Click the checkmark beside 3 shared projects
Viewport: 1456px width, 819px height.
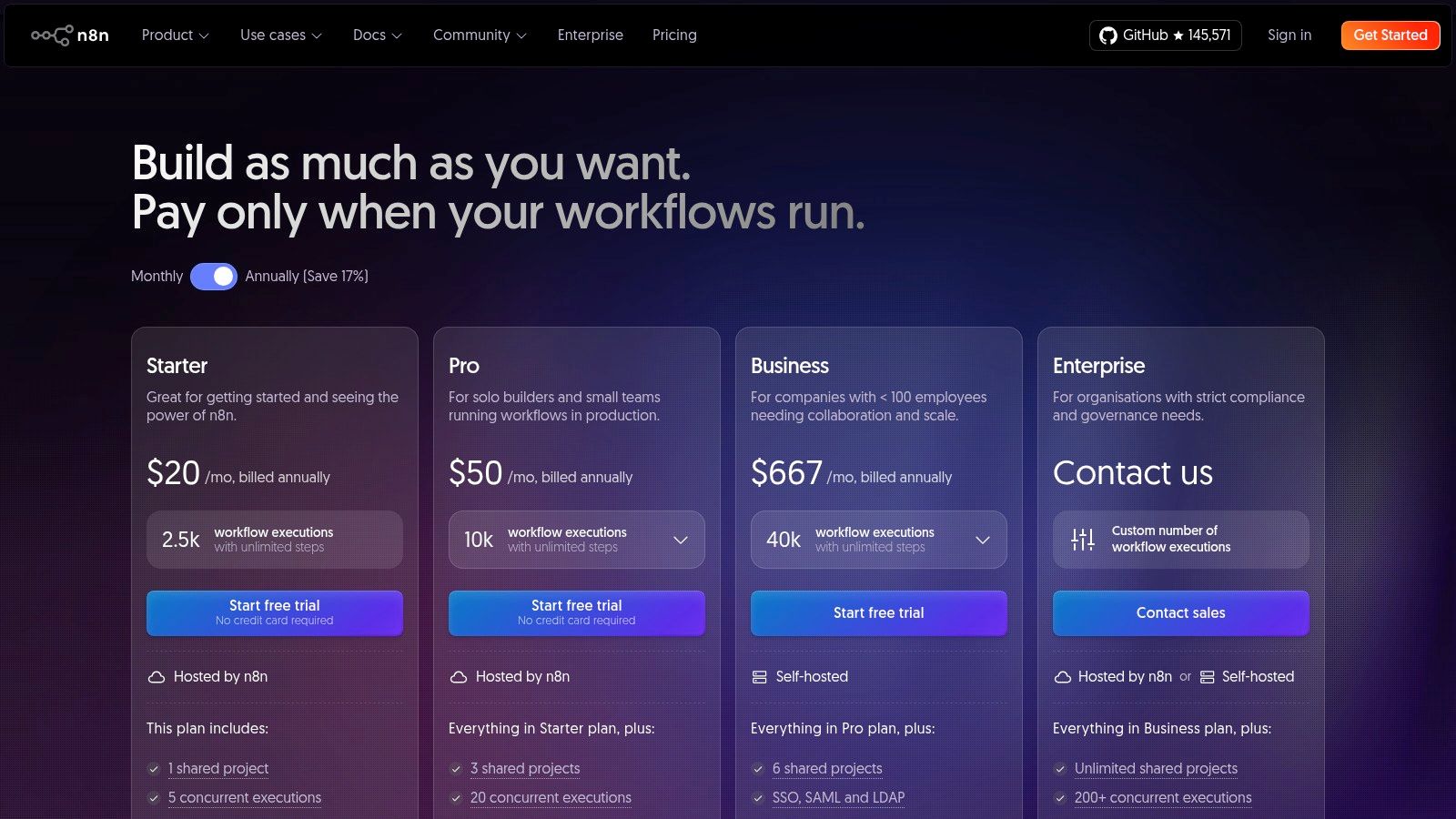pyautogui.click(x=456, y=769)
